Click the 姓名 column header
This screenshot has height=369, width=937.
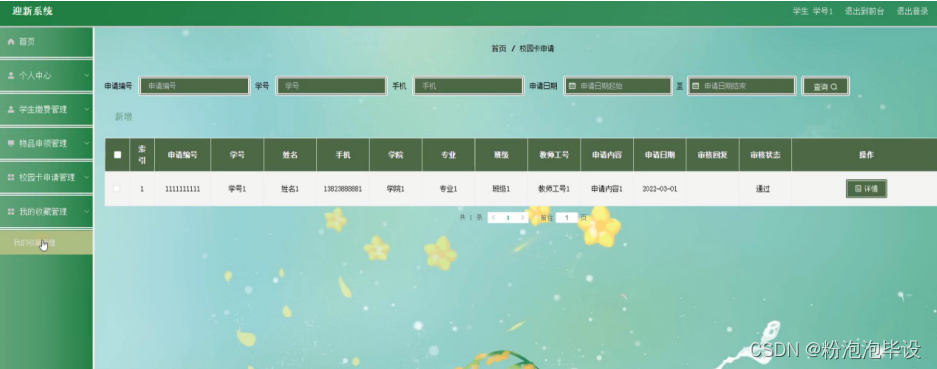tap(290, 155)
